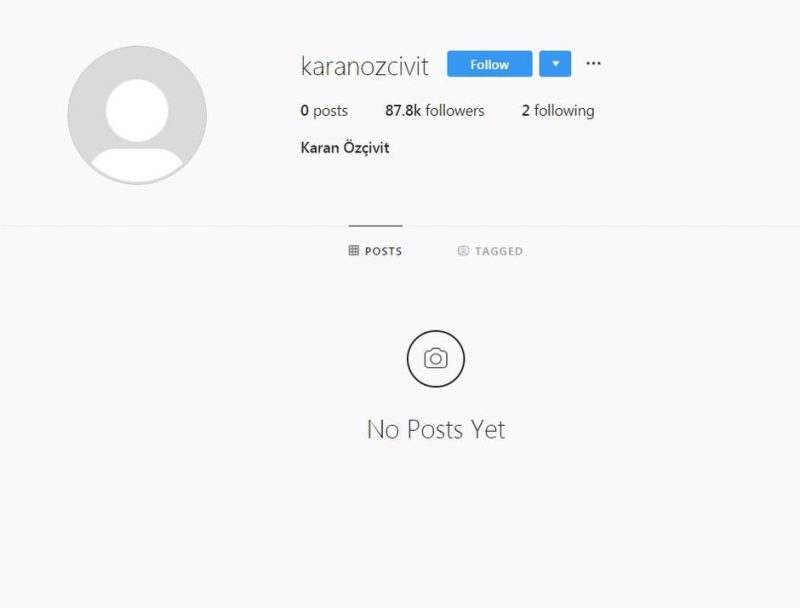Click the word following next to 2

coord(564,111)
